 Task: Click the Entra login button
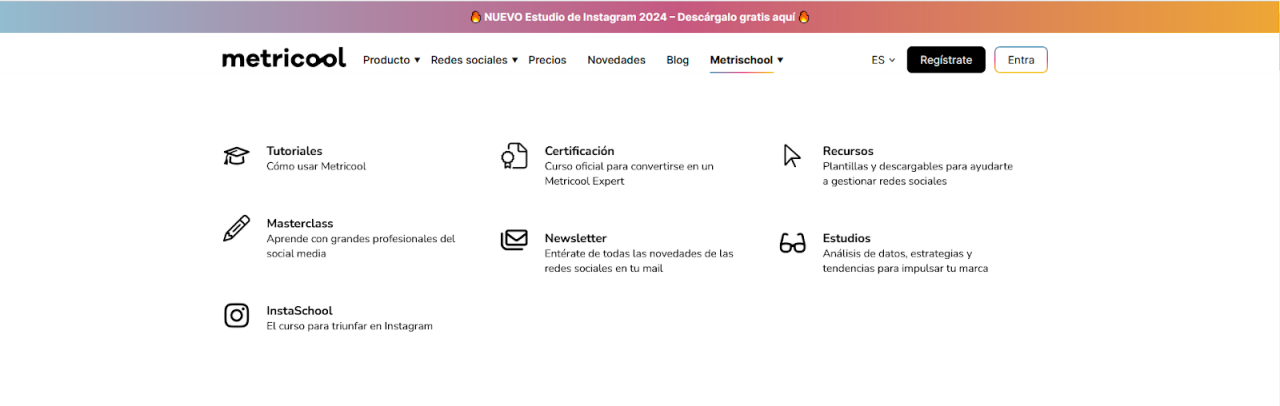coord(1020,60)
